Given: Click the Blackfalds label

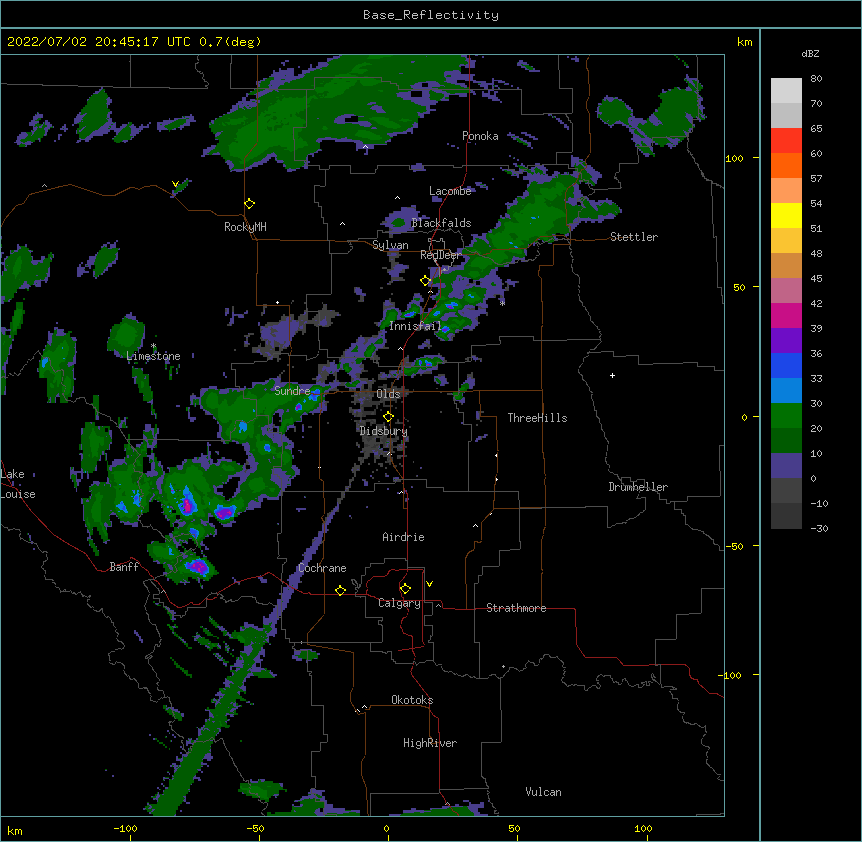Looking at the screenshot, I should 441,223.
